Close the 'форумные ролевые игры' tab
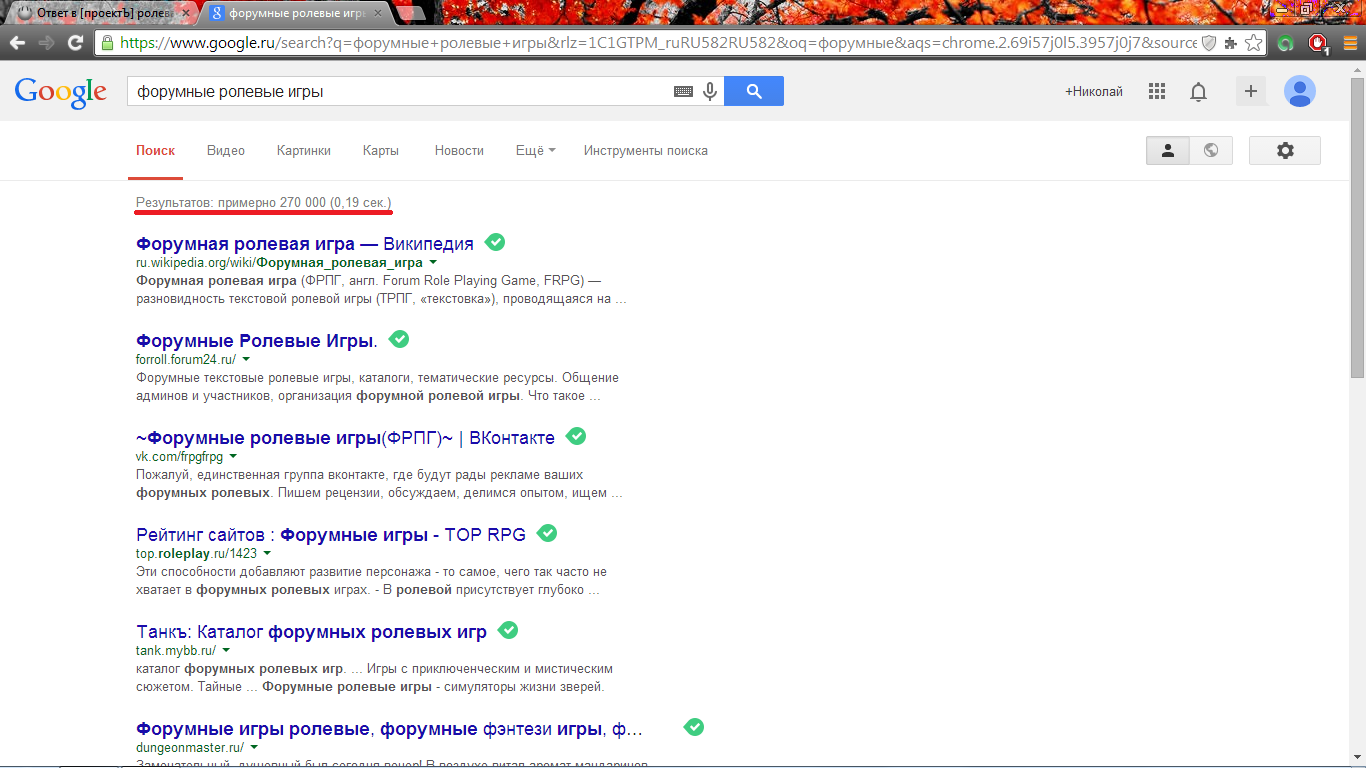 [x=378, y=13]
